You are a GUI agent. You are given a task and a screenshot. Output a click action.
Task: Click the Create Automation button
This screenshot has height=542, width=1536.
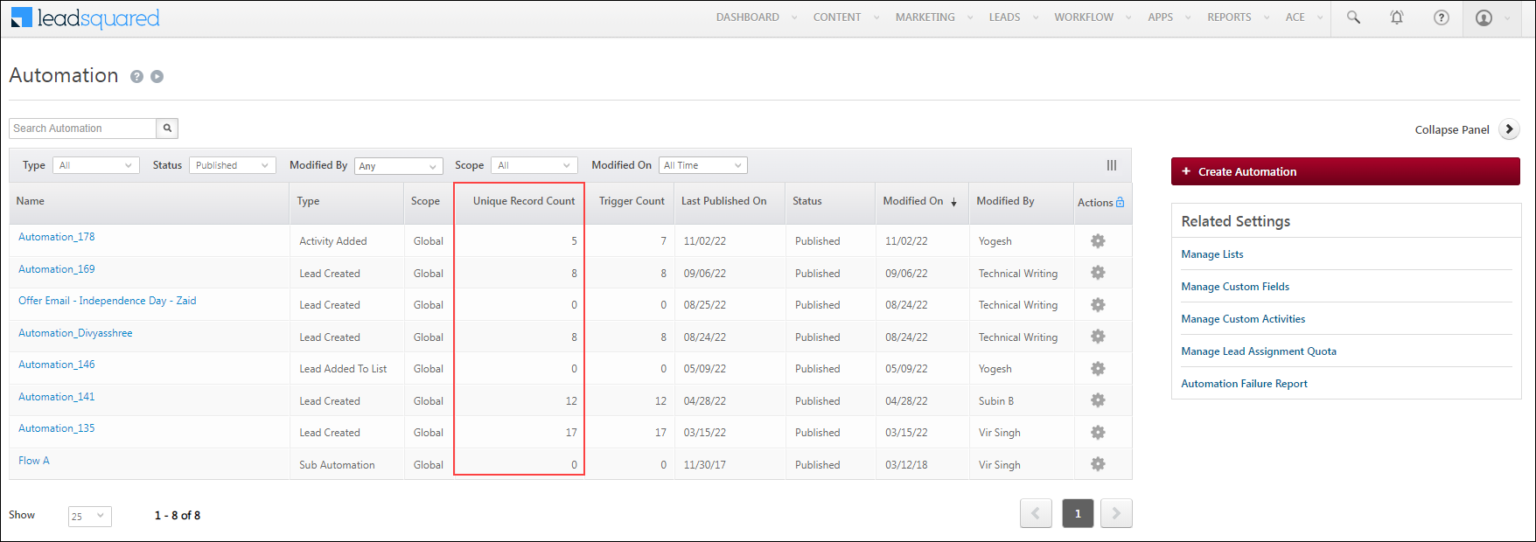(1345, 172)
